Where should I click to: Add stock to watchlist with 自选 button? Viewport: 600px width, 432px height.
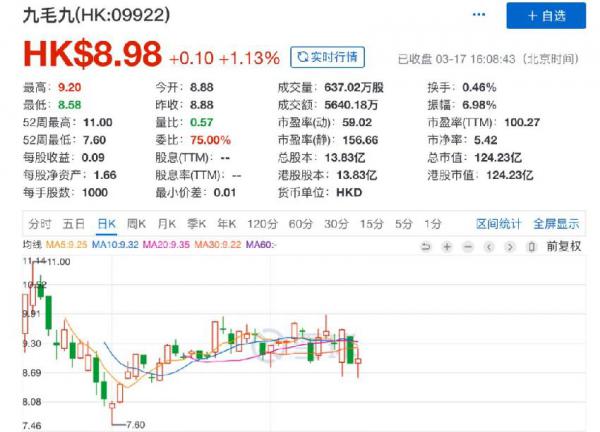[546, 15]
